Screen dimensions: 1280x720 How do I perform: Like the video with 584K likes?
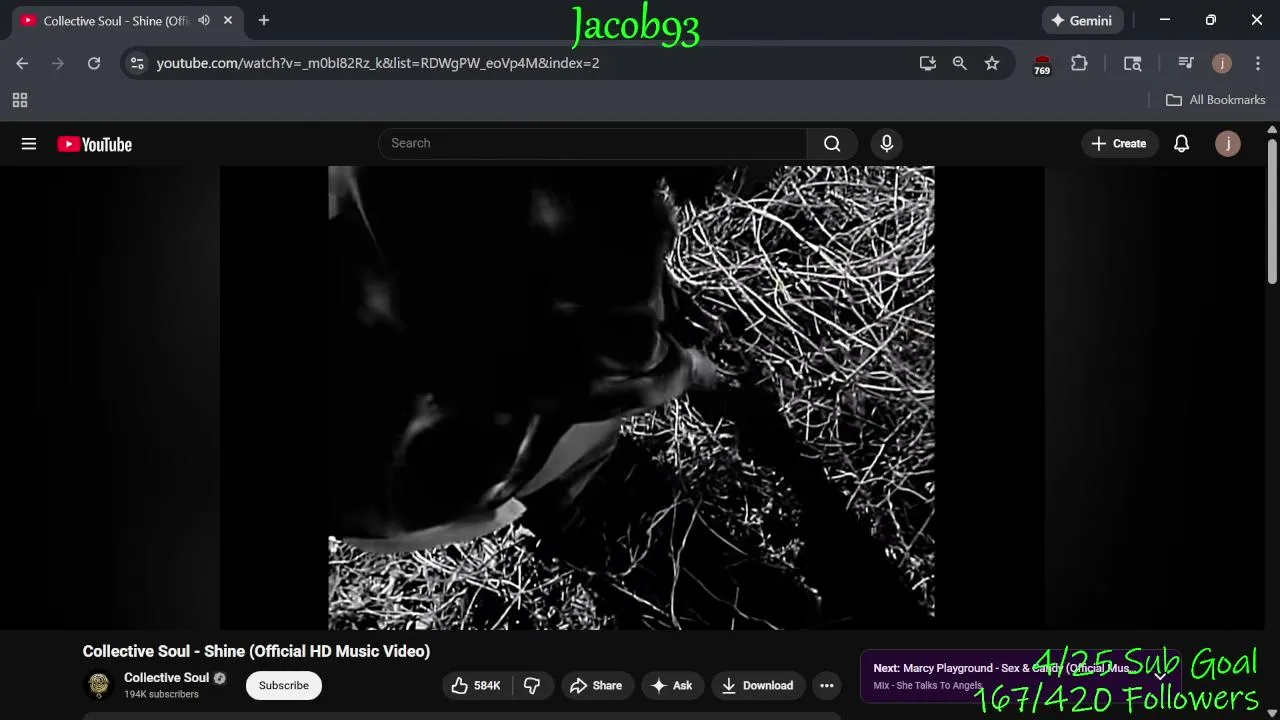click(476, 685)
